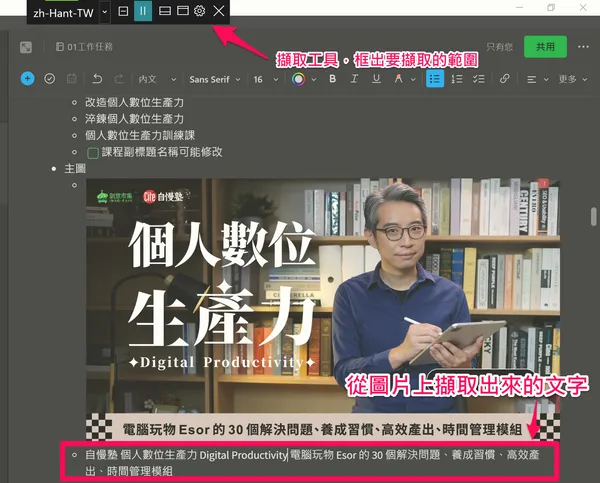Expand the 更多 toolbar menu
Image resolution: width=600 pixels, height=483 pixels.
[x=572, y=79]
